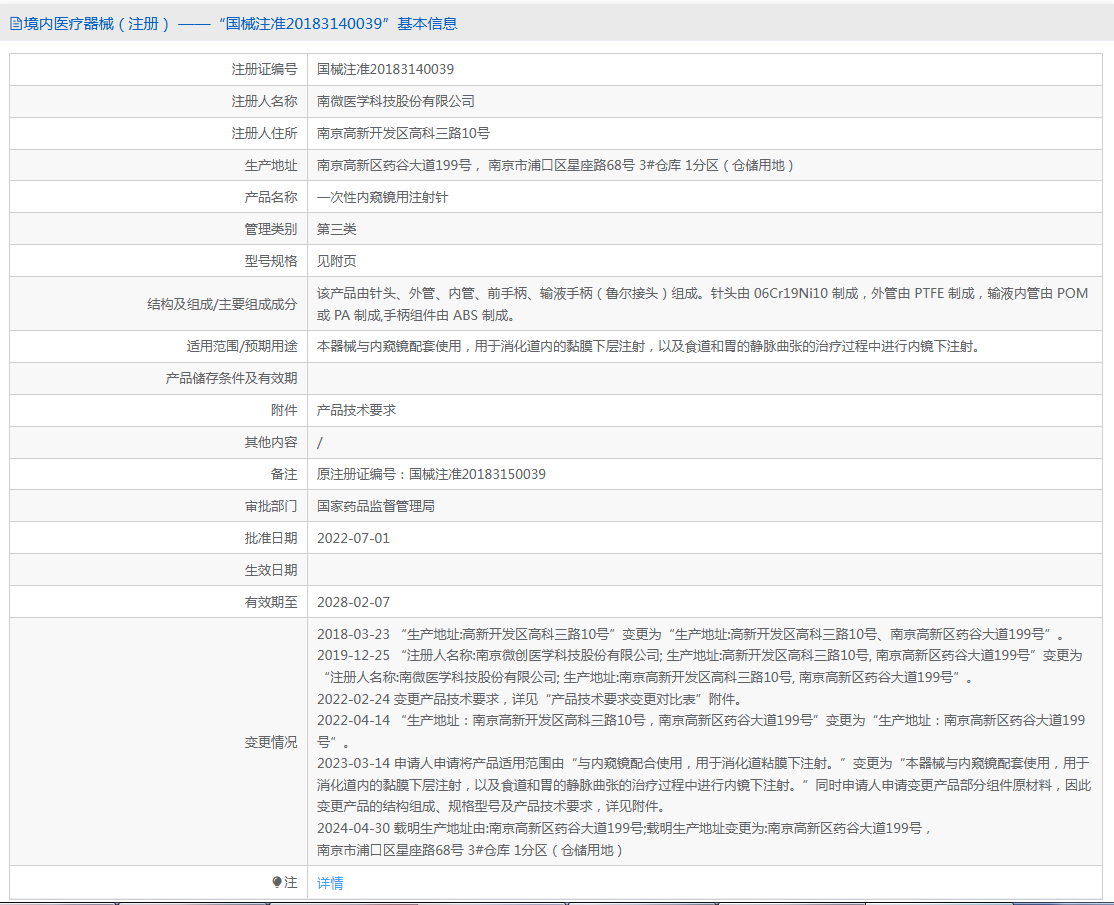Click the document icon beside the page title
This screenshot has height=905, width=1114.
point(16,24)
